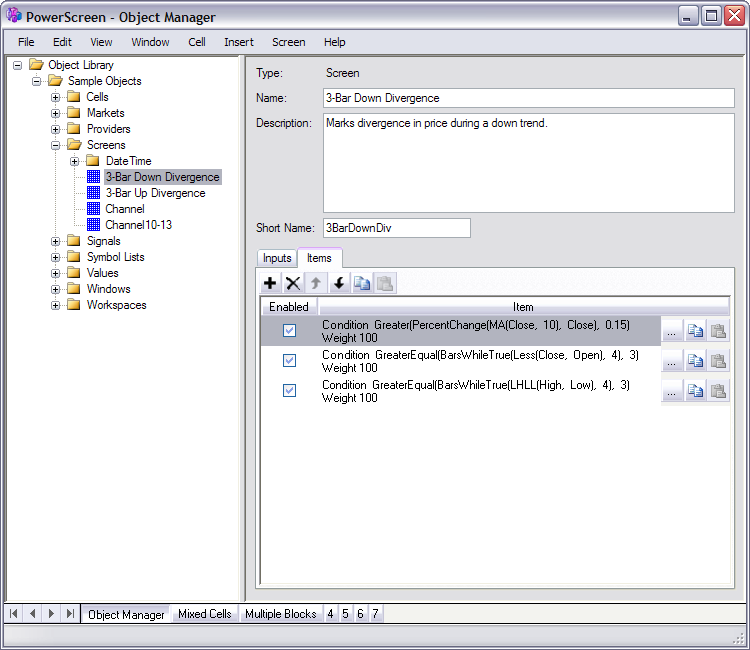Expand the Signals folder
750x650 pixels.
pos(56,241)
